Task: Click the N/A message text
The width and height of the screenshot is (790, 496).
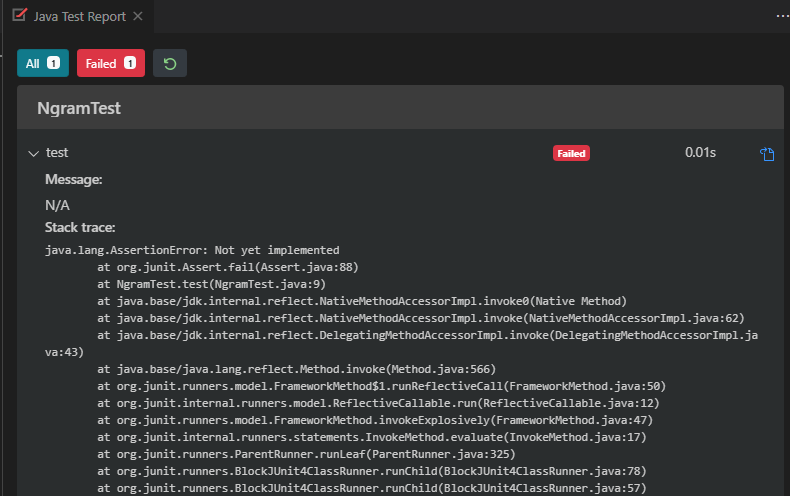Action: coord(57,205)
